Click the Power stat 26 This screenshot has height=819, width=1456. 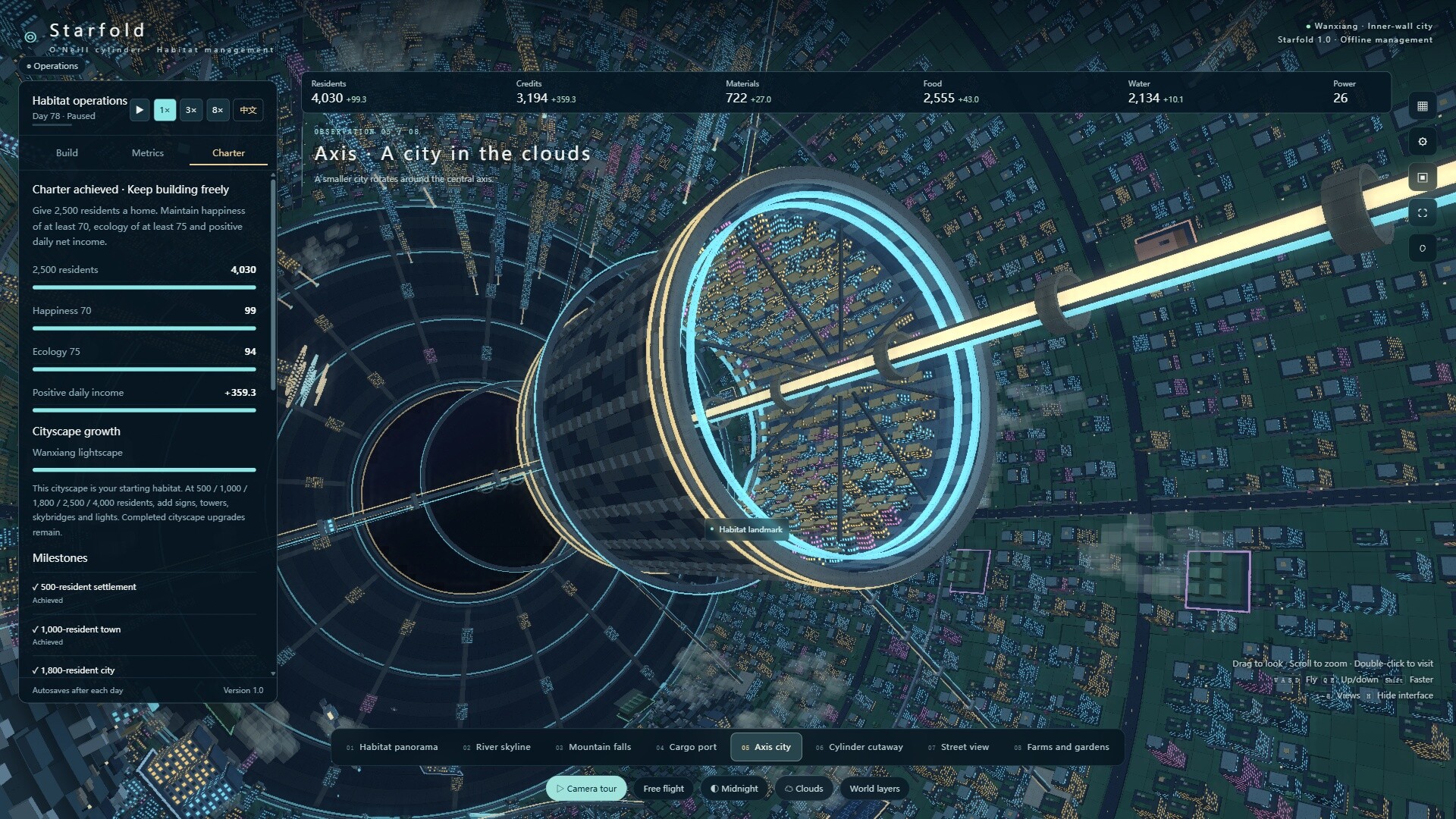point(1344,93)
